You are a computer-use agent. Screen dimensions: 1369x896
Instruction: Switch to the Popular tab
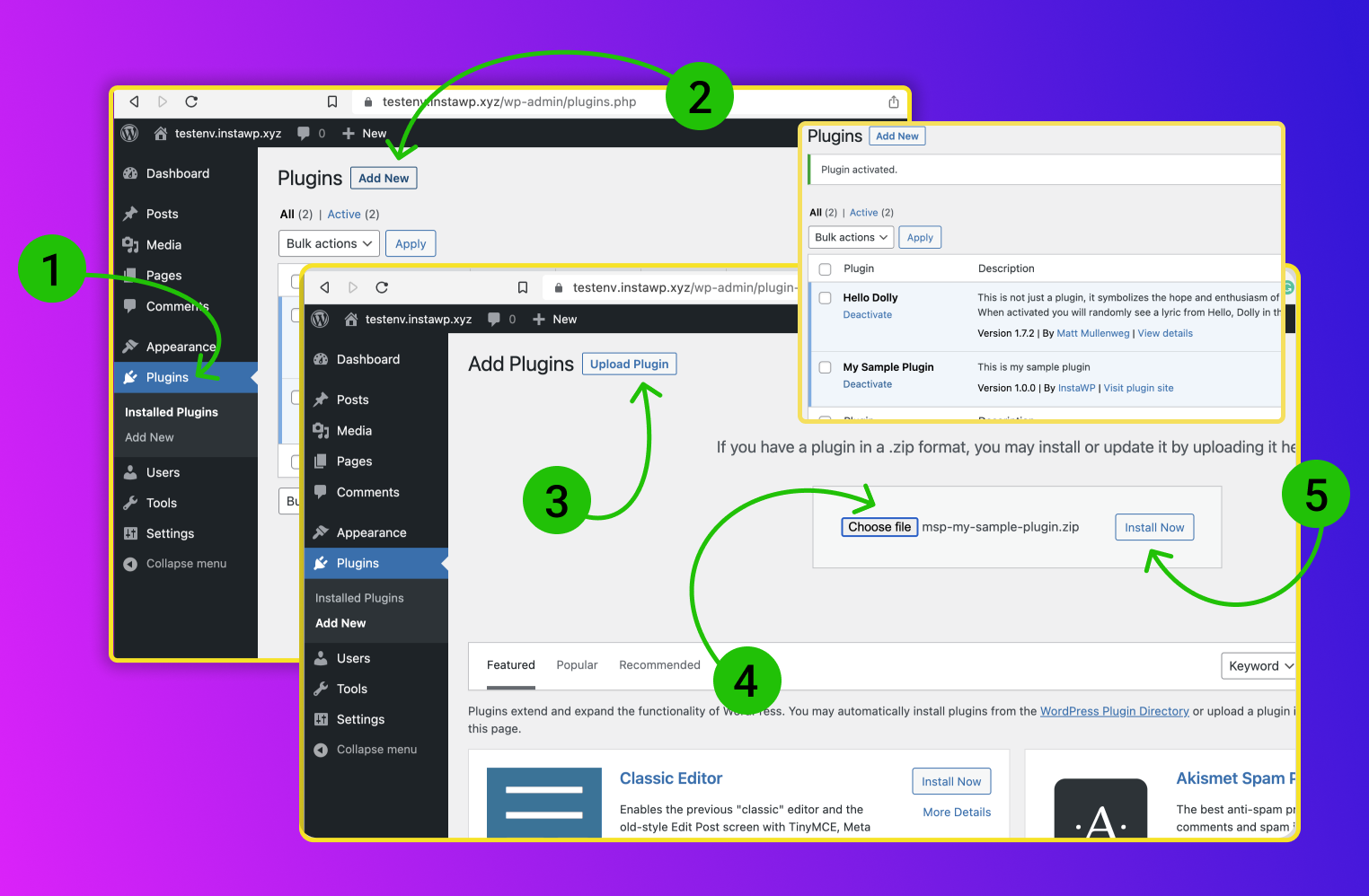point(577,665)
